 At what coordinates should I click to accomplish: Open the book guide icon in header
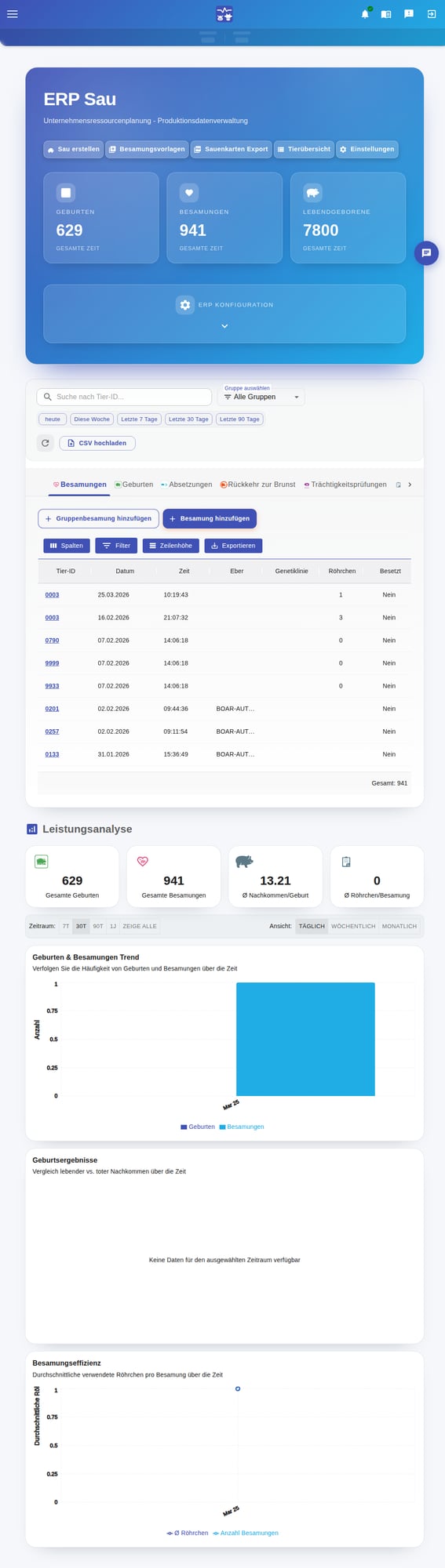[x=386, y=14]
